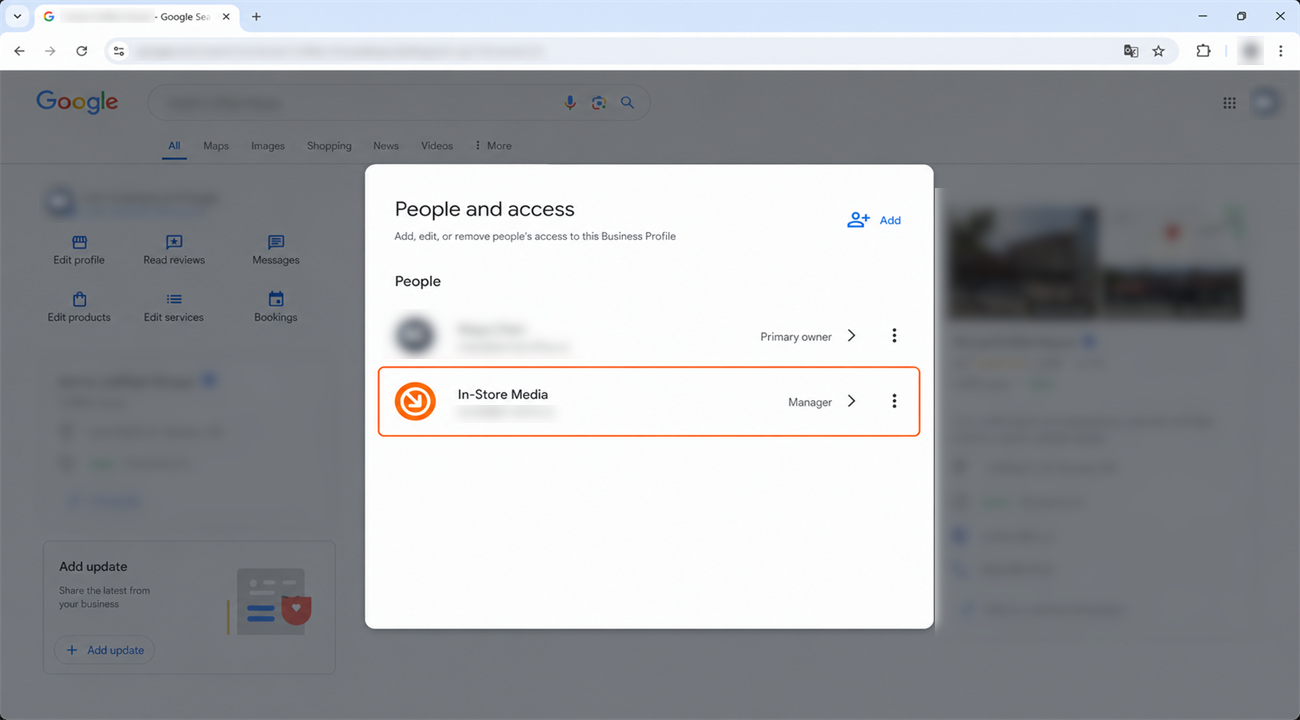
Task: Launch Google Lens image search
Action: [599, 103]
